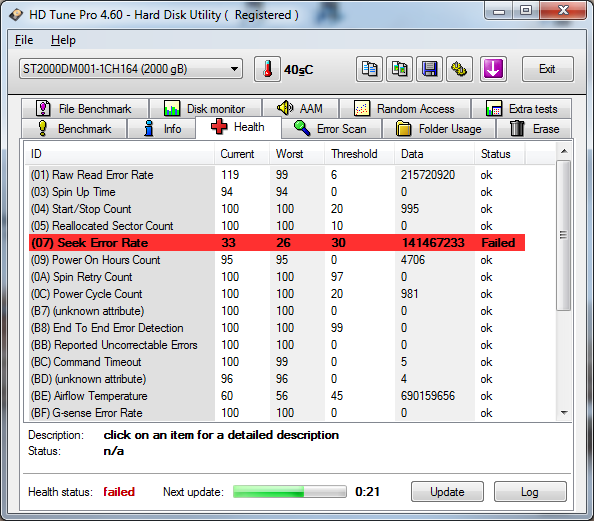Switch to the Extra tests tab
The height and width of the screenshot is (521, 594).
[x=522, y=109]
